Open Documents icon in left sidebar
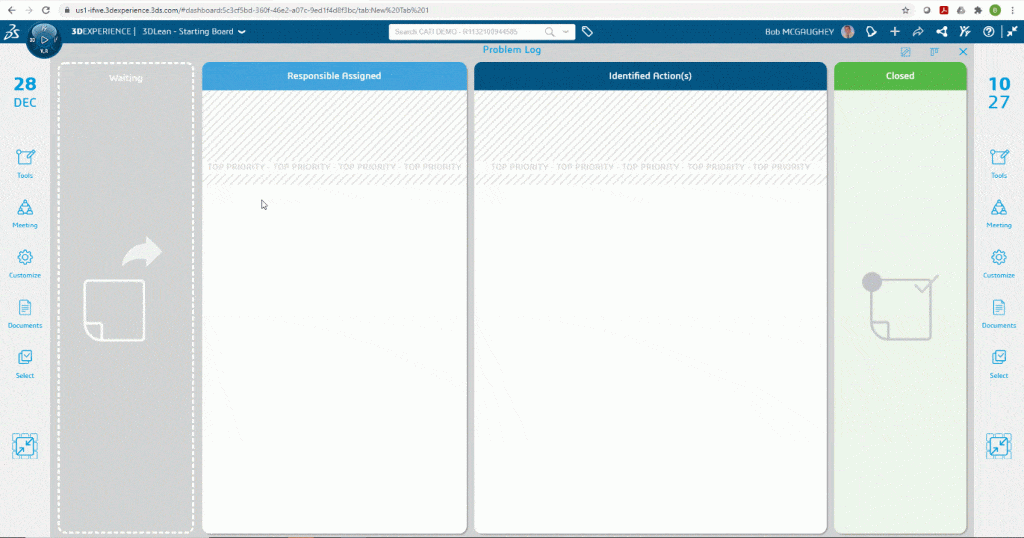The image size is (1024, 538). click(x=25, y=308)
